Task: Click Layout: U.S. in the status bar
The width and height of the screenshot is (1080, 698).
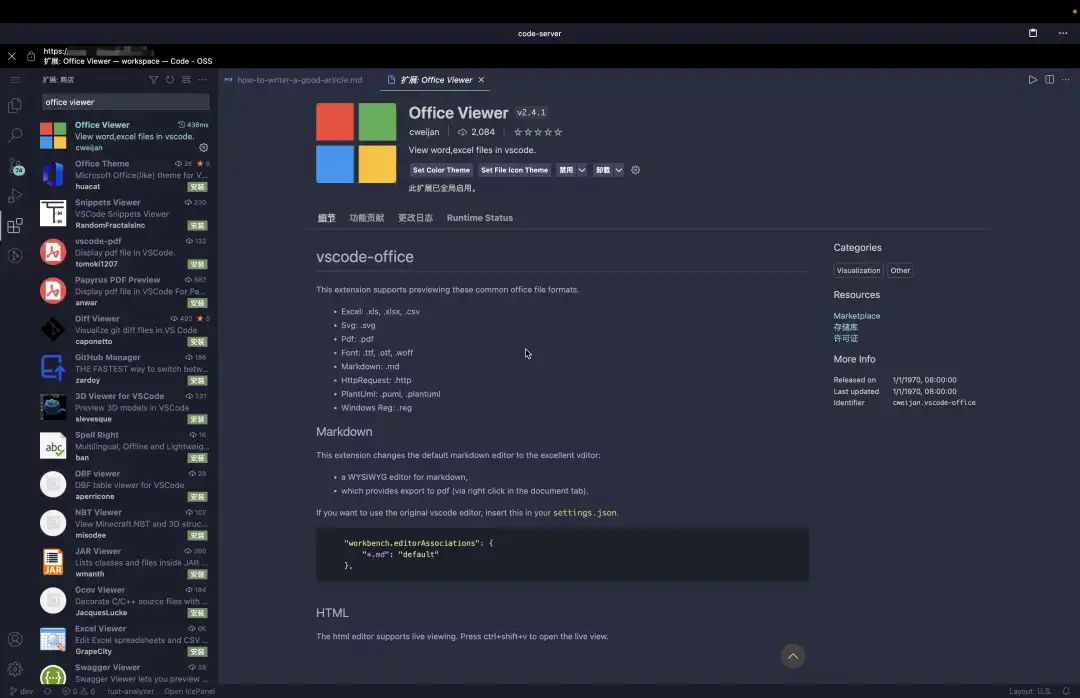Action: coord(1030,691)
